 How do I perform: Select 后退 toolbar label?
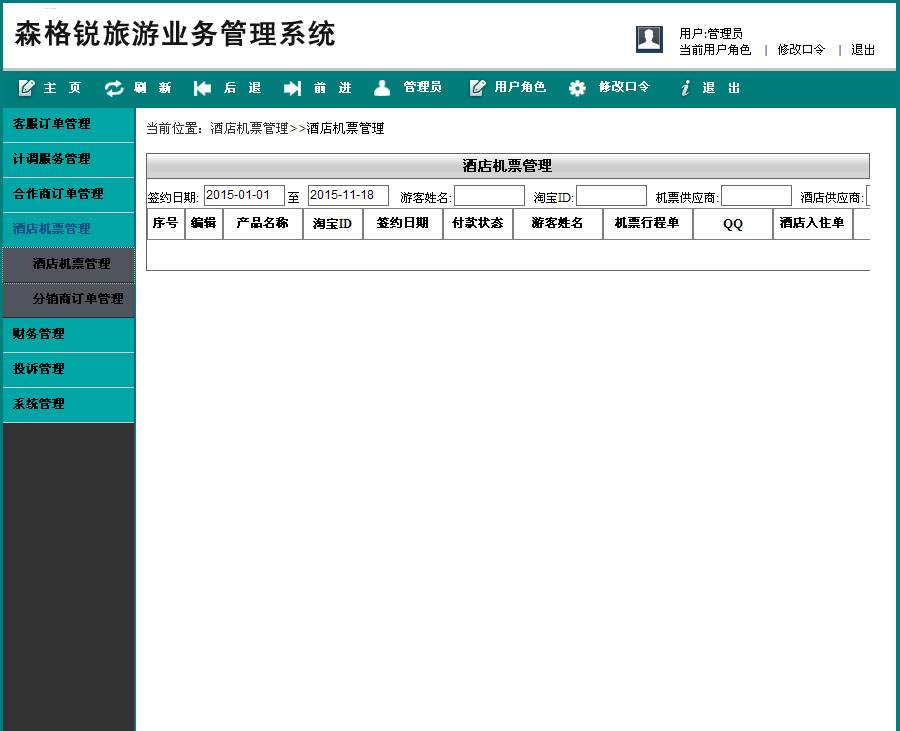pos(242,88)
